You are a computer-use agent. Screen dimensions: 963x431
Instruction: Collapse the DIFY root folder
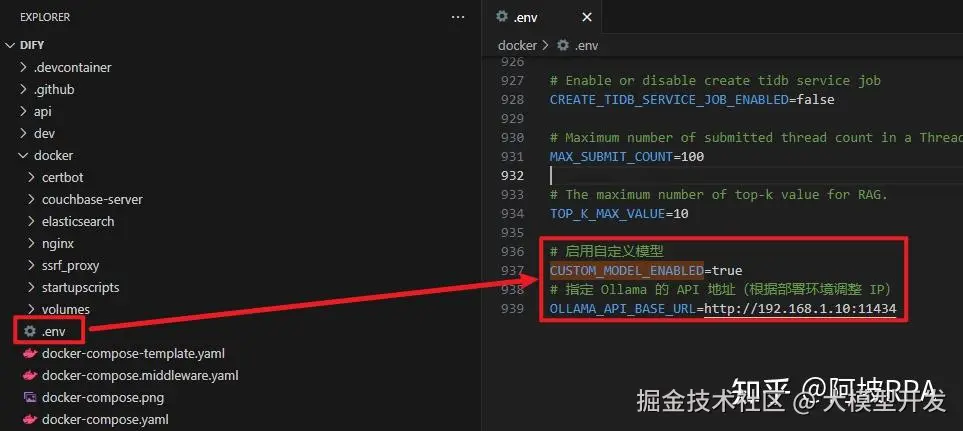click(10, 45)
